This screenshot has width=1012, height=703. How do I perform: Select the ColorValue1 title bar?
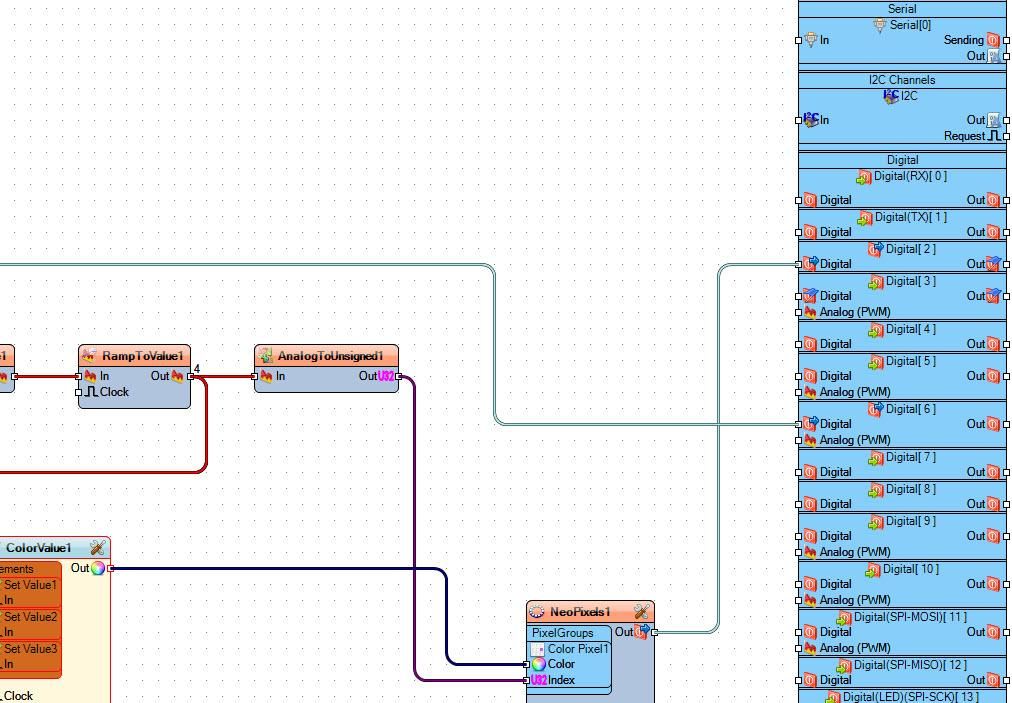(54, 548)
